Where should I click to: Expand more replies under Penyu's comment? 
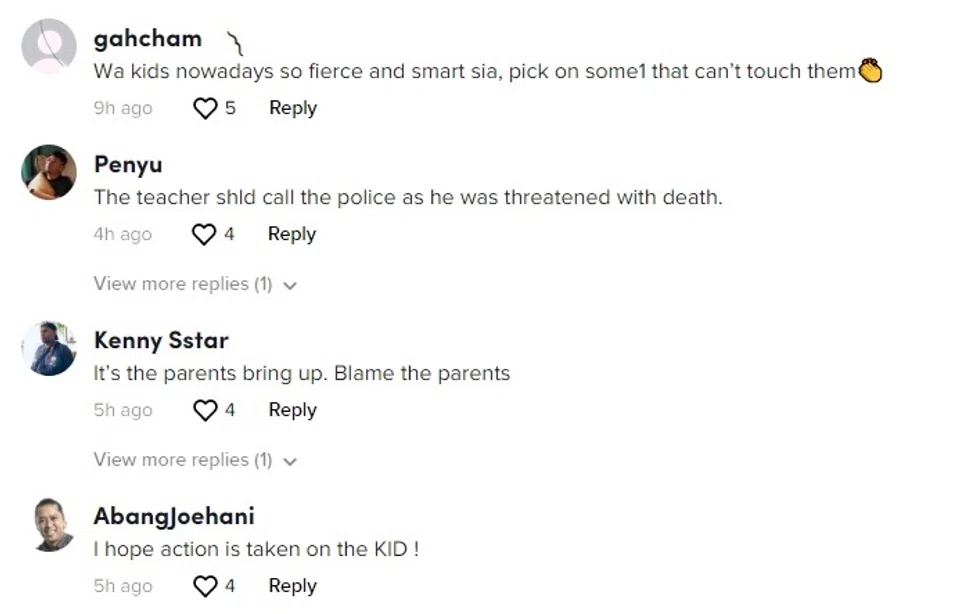coord(183,284)
